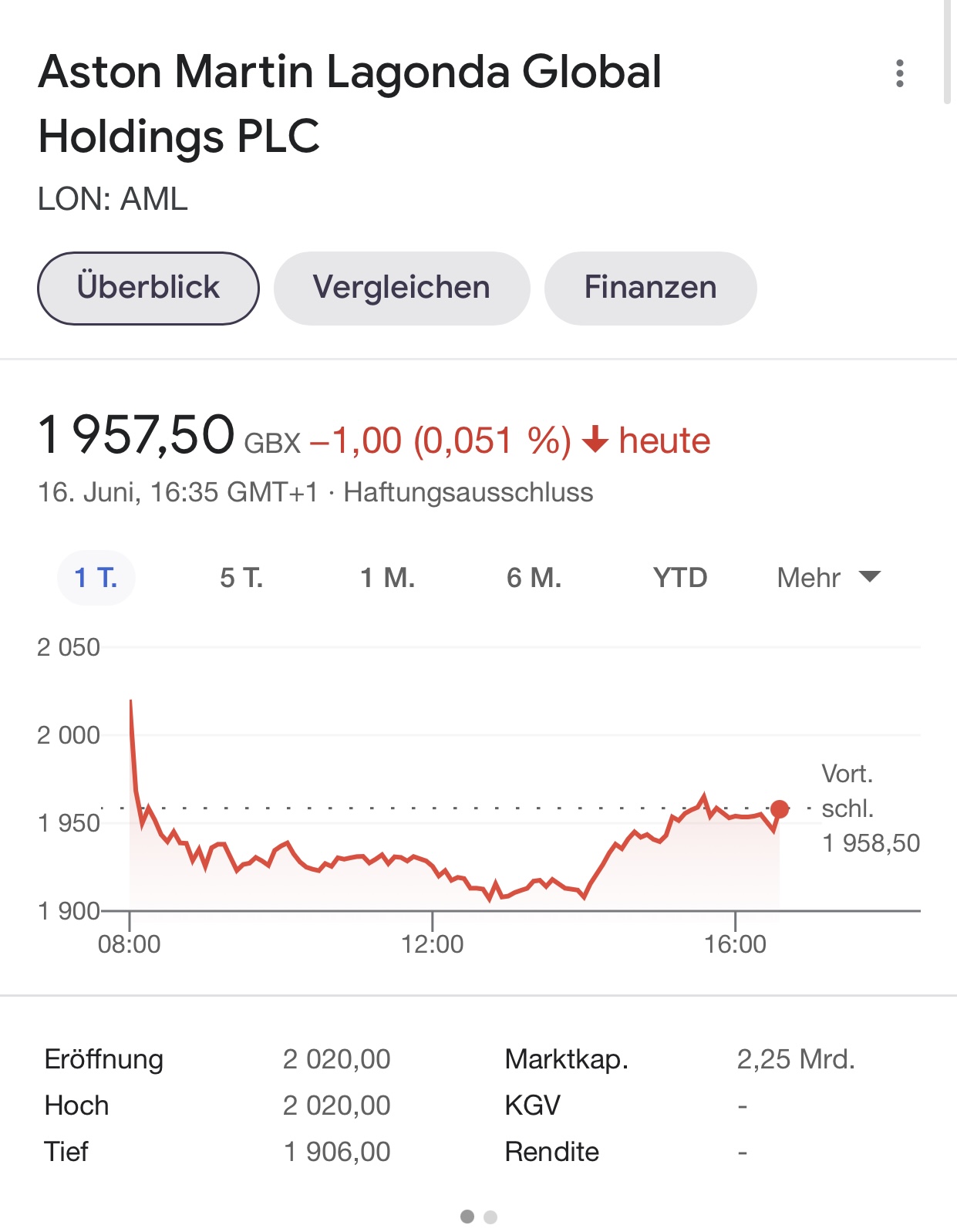Open the three-dot more options menu
957x1232 pixels.
pos(899,73)
